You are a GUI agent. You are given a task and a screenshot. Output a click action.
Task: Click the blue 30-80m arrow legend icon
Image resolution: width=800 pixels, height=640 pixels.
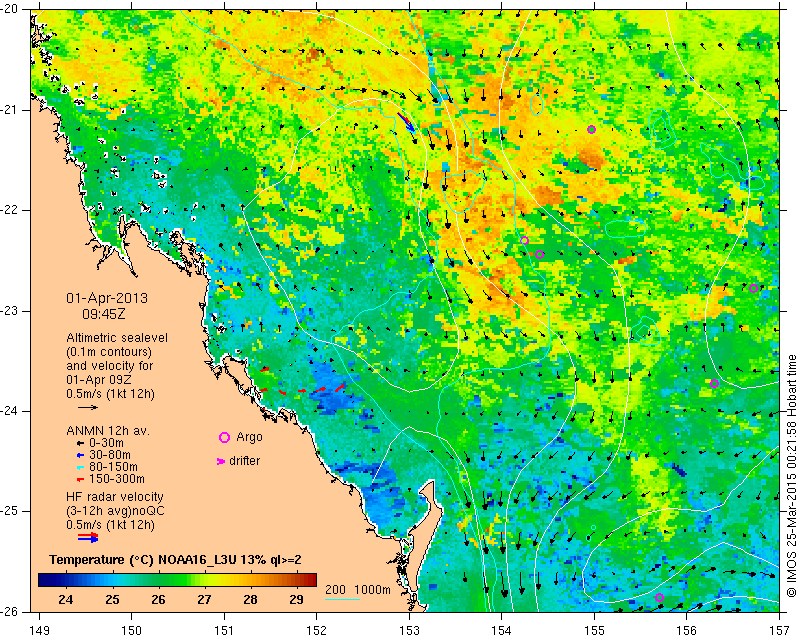pos(80,456)
